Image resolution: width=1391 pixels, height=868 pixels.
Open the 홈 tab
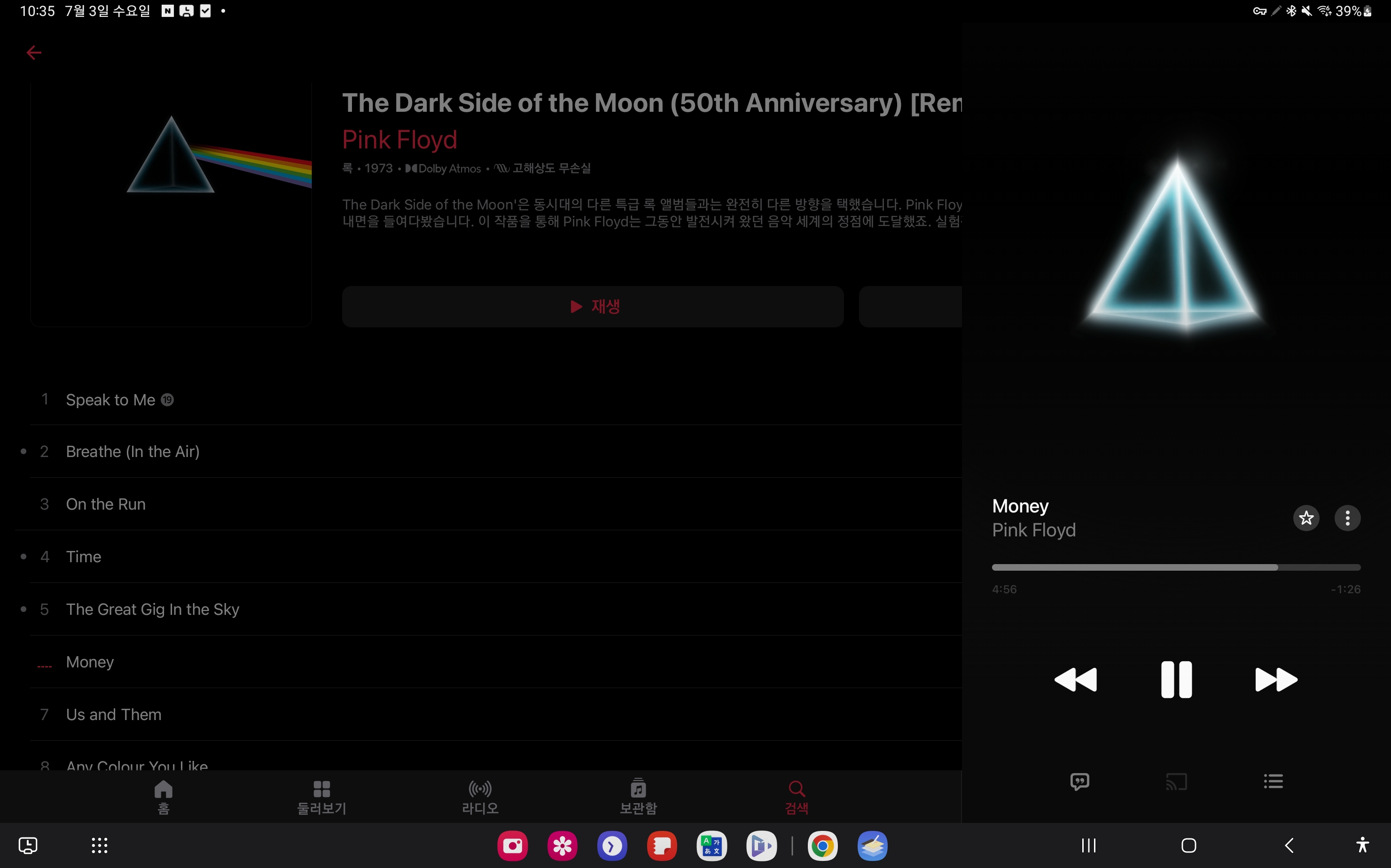click(164, 797)
